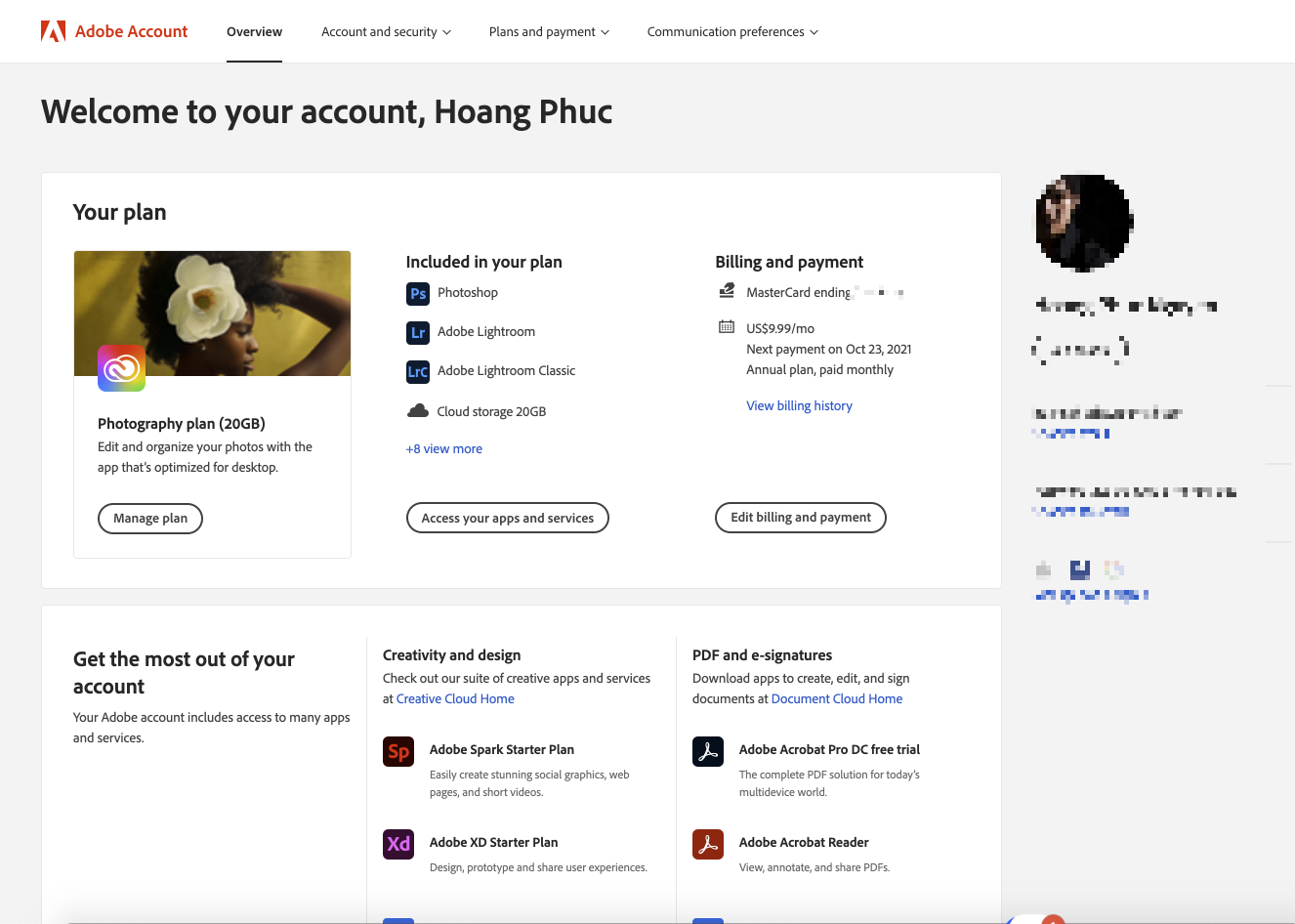Click the Adobe Spark Starter Plan title
This screenshot has height=924, width=1295.
502,749
